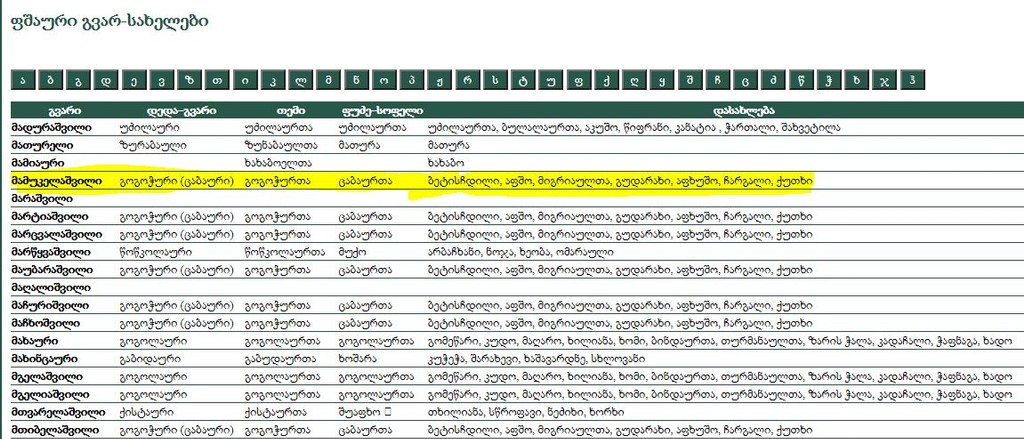1024x439 pixels.
Task: Click the გვარი column header
Action: point(65,111)
